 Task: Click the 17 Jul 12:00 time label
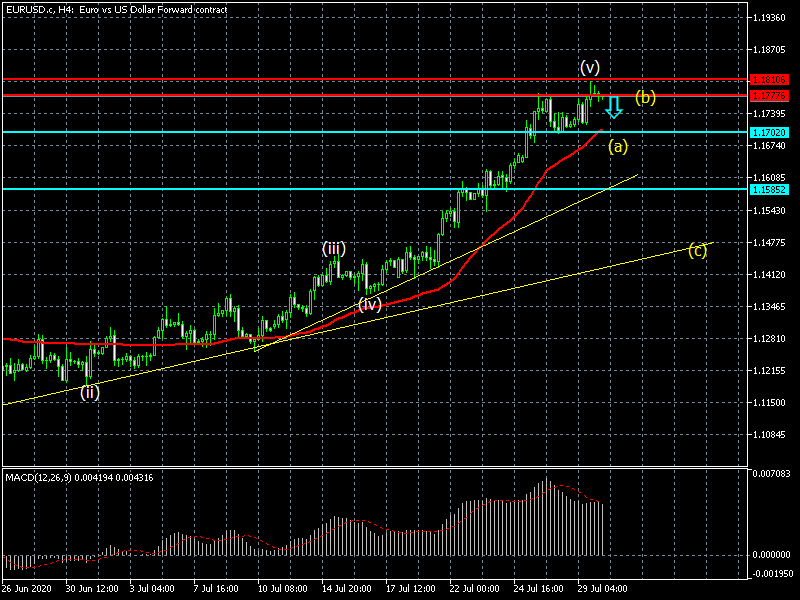[x=411, y=589]
